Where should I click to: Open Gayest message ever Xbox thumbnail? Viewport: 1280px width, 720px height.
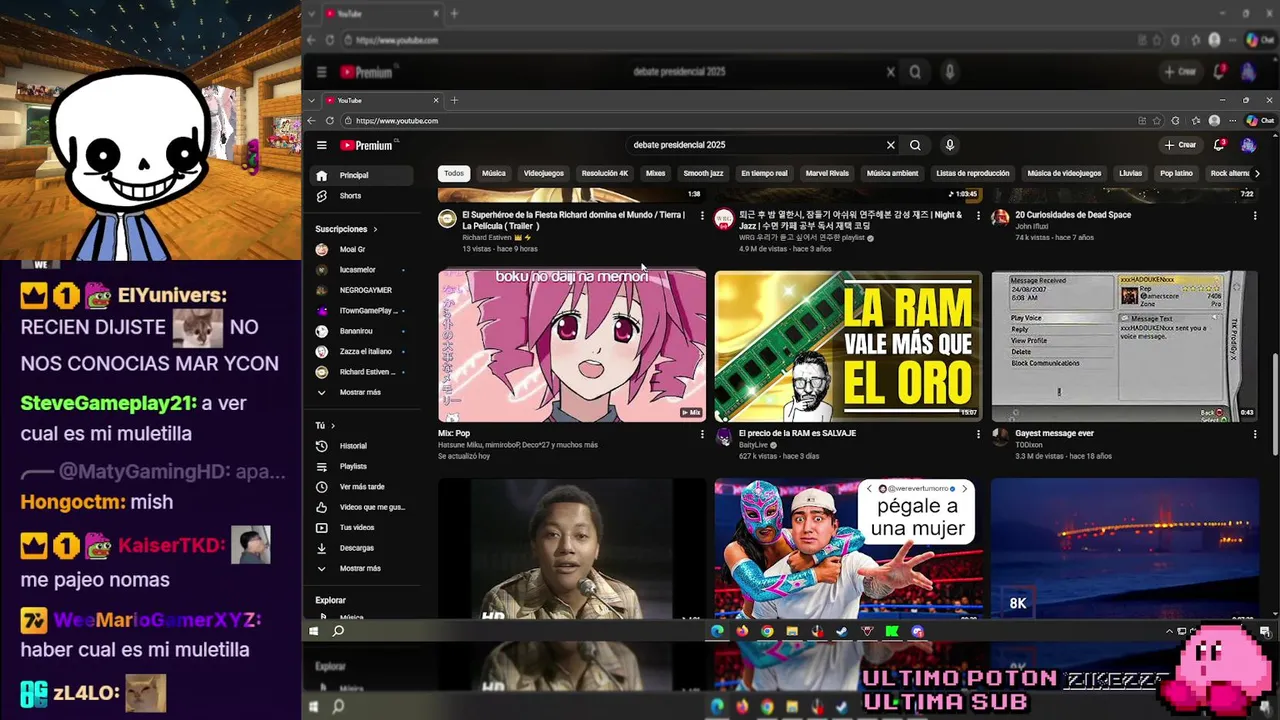(x=1125, y=346)
